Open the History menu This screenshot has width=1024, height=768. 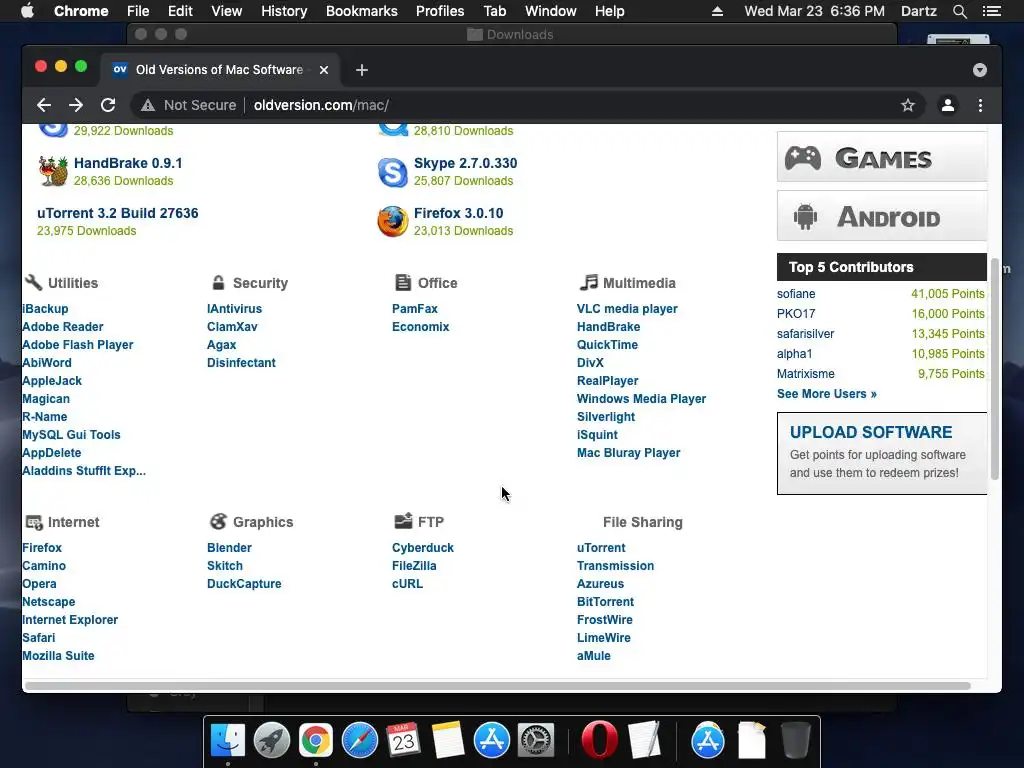click(x=284, y=11)
